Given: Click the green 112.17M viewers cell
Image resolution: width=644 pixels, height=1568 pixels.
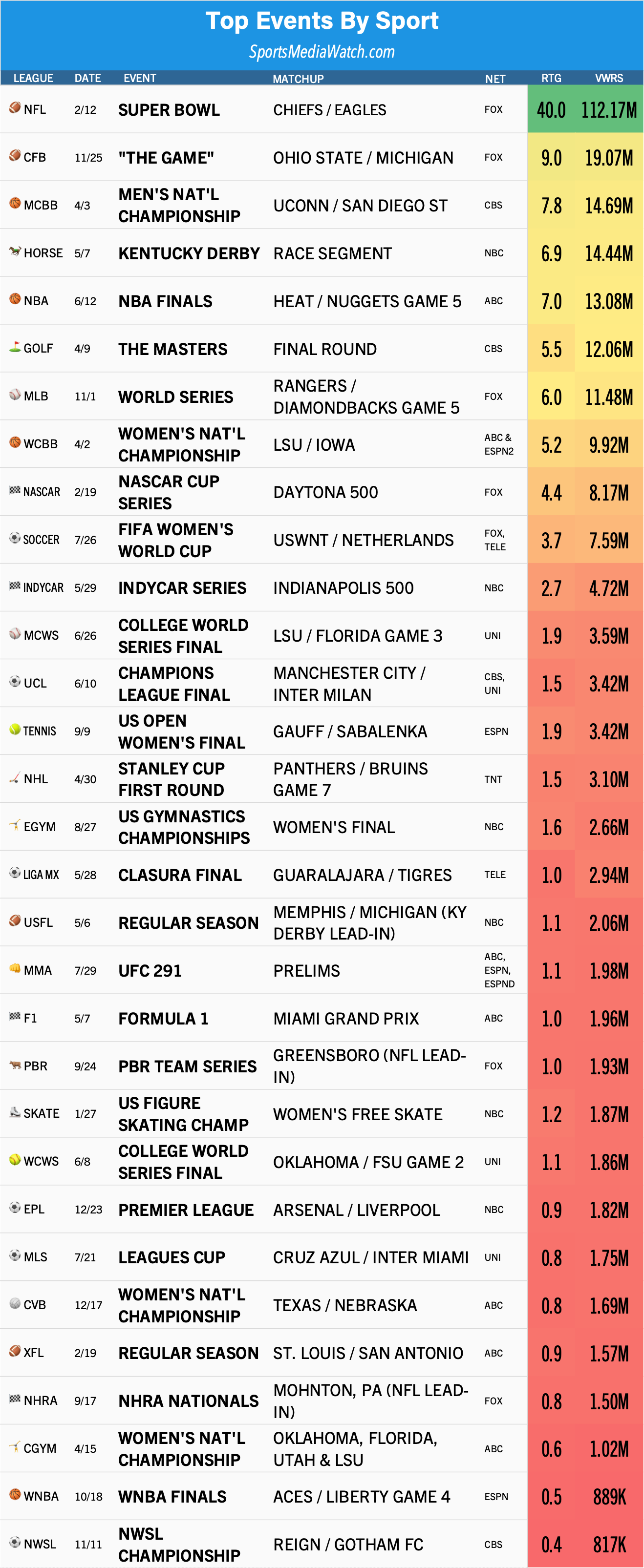Looking at the screenshot, I should (609, 109).
